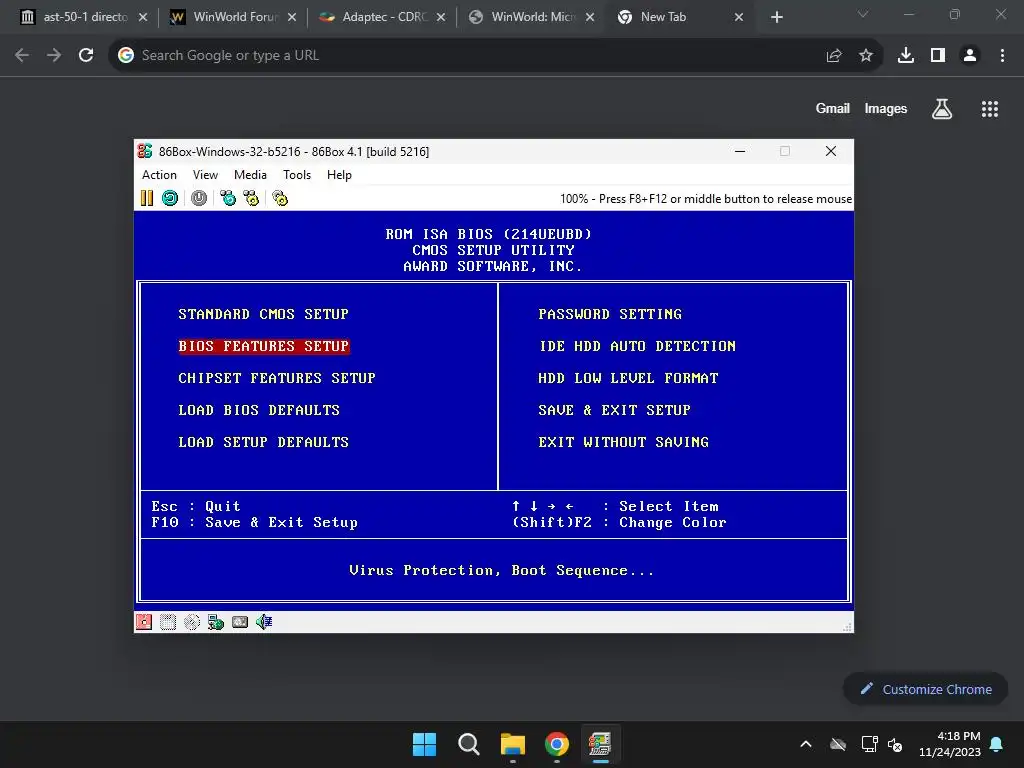
Task: Click the network status icon in 86Box
Action: pos(216,622)
